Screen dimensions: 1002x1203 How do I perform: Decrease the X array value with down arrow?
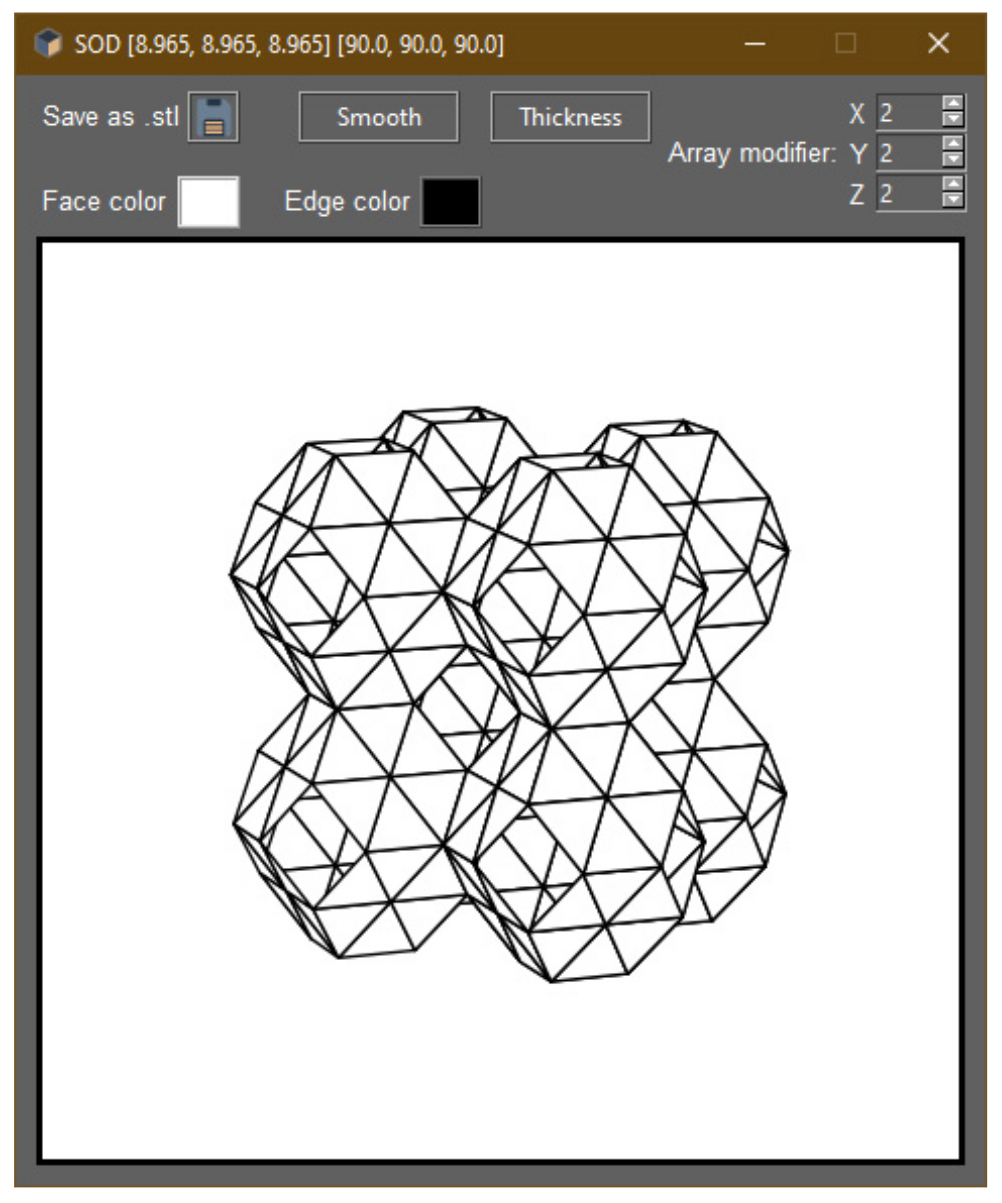(954, 119)
